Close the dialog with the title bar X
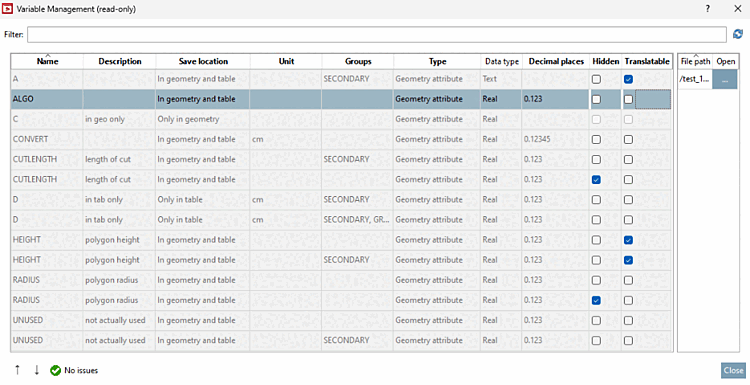Viewport: 750px width, 385px height. click(738, 9)
